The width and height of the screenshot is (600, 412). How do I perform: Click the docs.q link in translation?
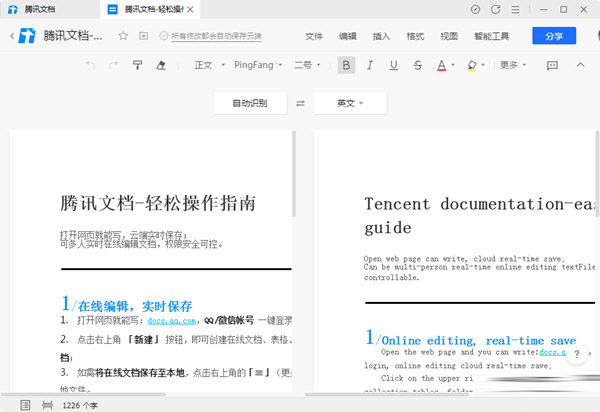553,352
